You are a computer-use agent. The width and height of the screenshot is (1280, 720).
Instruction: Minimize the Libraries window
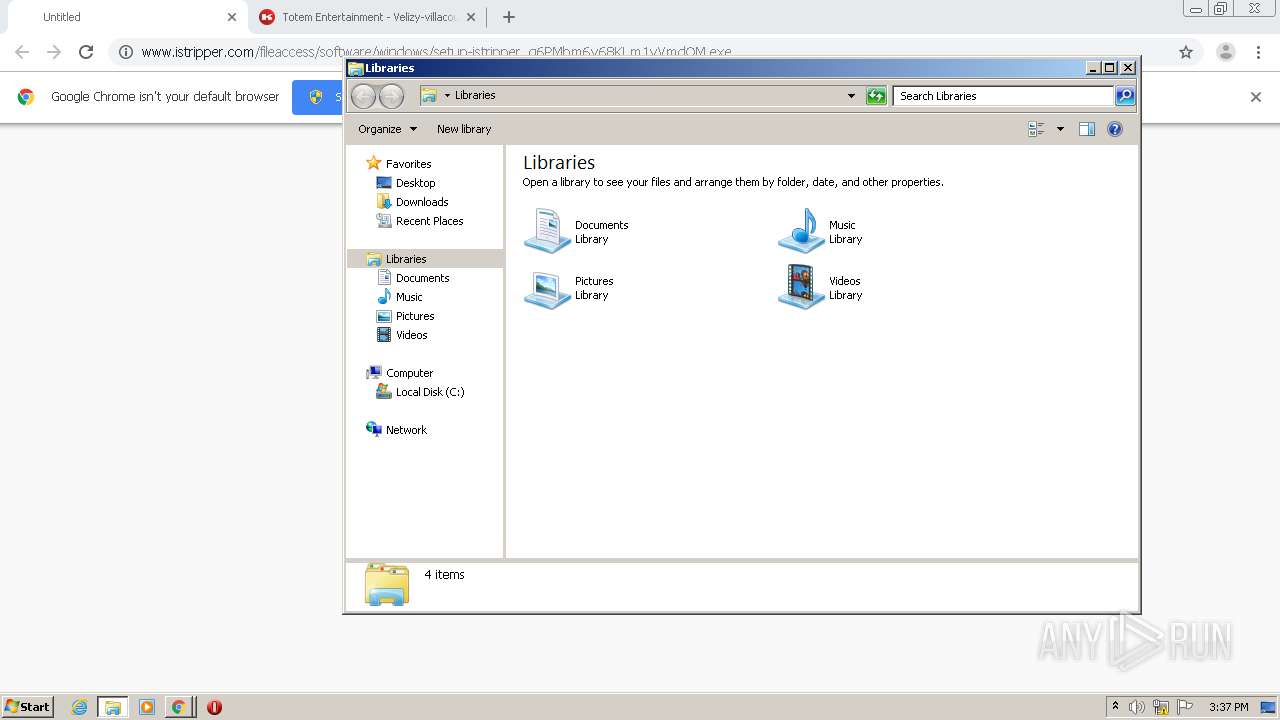click(1093, 68)
